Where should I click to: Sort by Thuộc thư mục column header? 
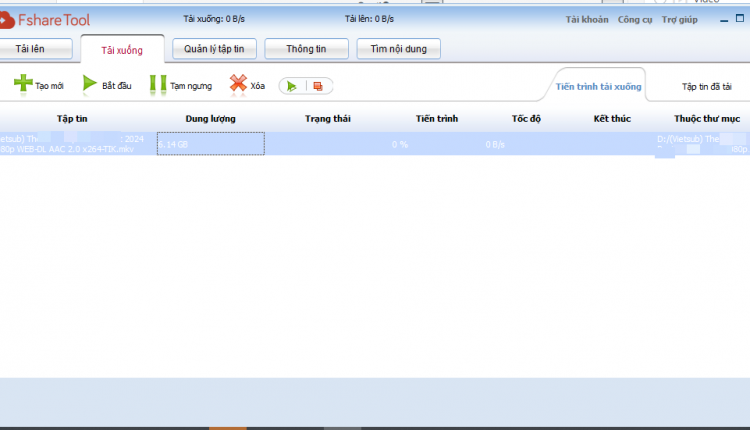[707, 119]
